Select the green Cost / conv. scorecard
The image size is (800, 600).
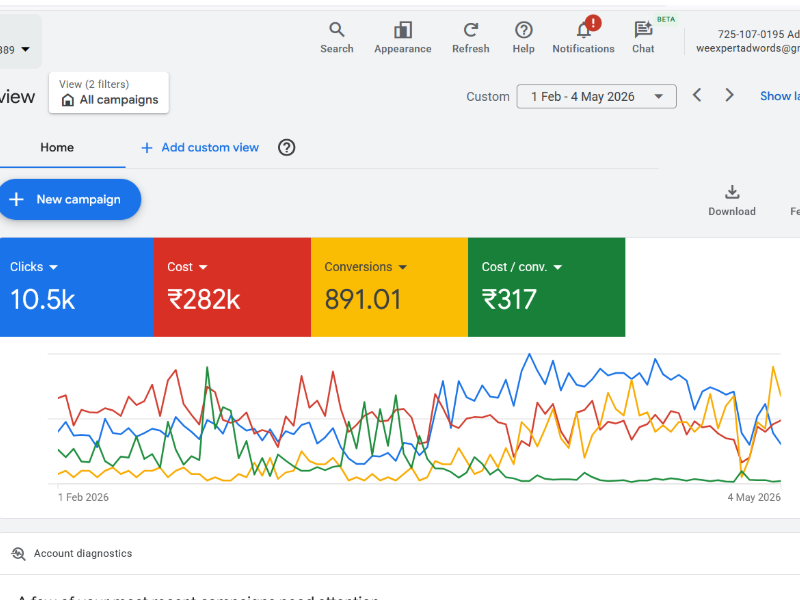(x=546, y=287)
